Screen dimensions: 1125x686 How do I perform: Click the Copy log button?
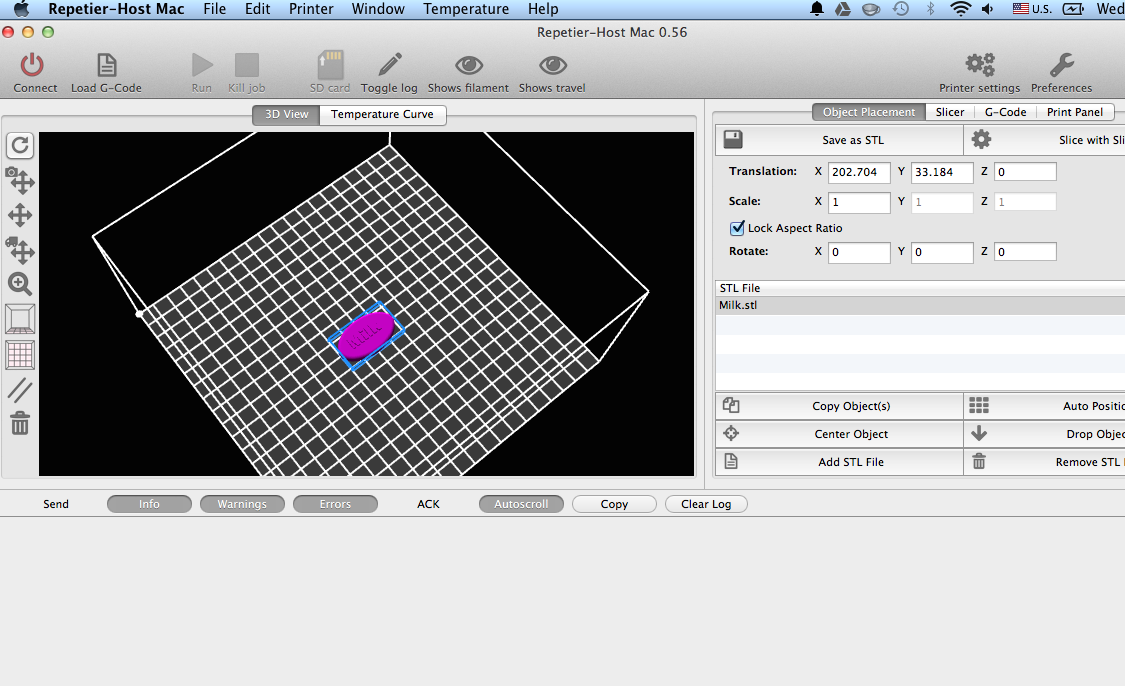[614, 504]
